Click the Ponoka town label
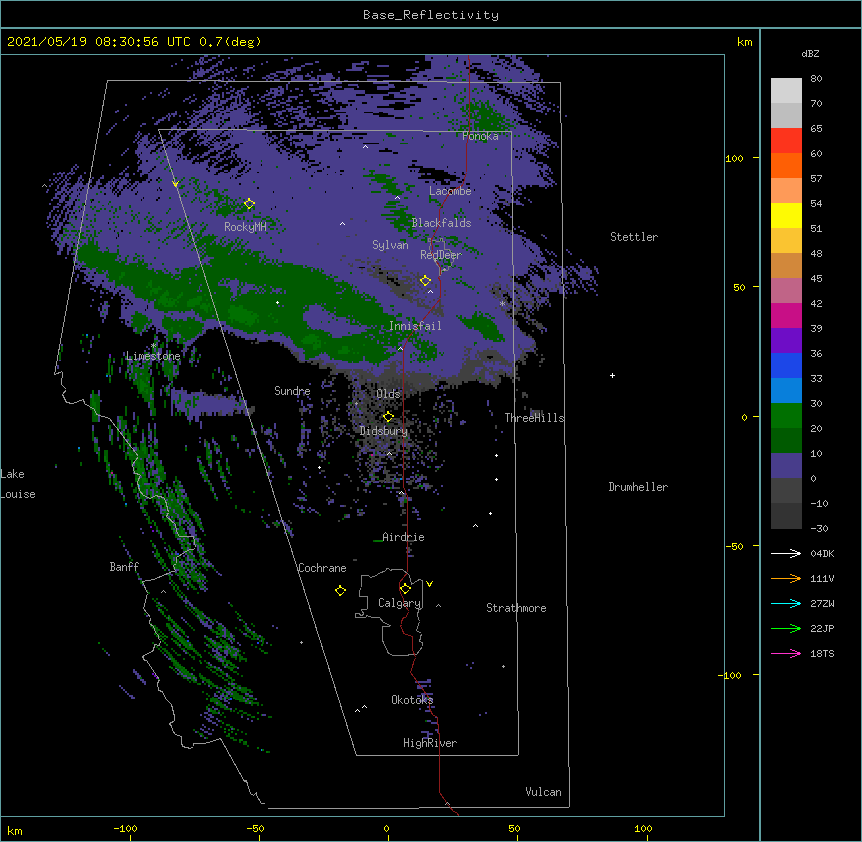This screenshot has height=842, width=862. (x=480, y=136)
